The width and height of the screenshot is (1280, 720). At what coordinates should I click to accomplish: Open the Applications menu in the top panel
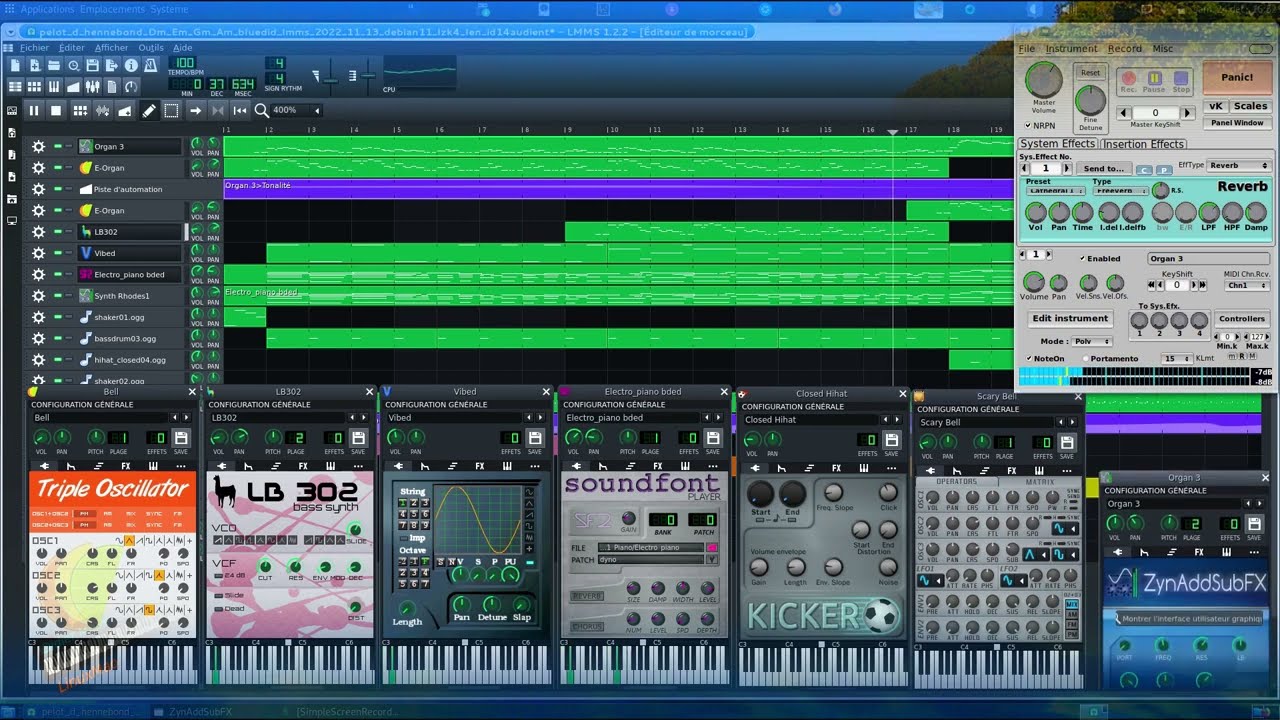46,9
